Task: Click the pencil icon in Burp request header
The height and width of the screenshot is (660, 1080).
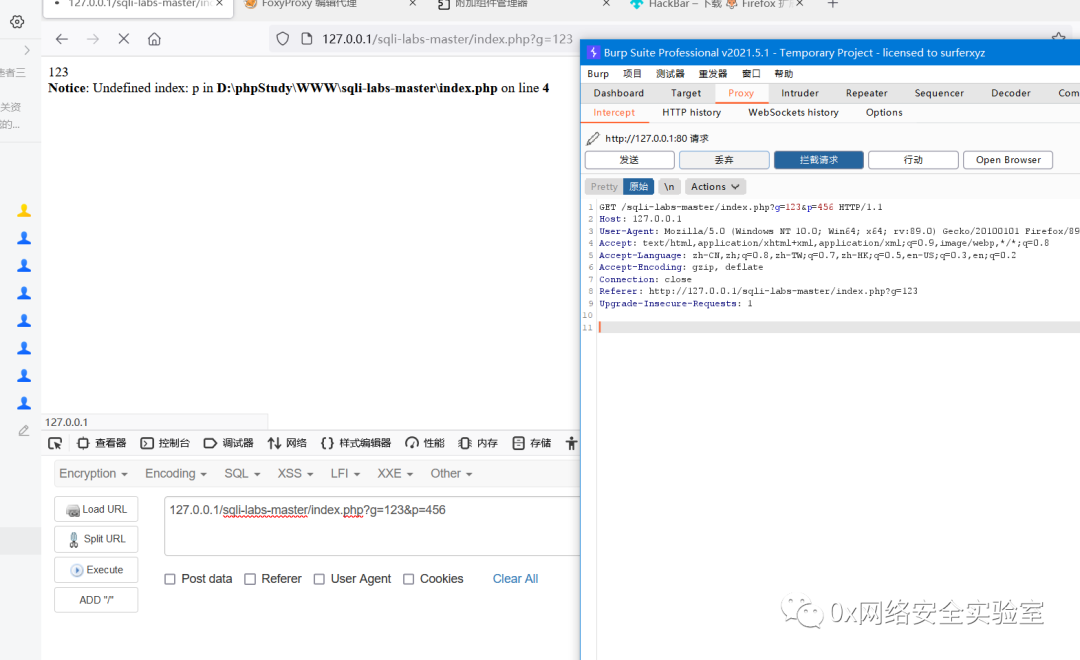Action: (592, 138)
